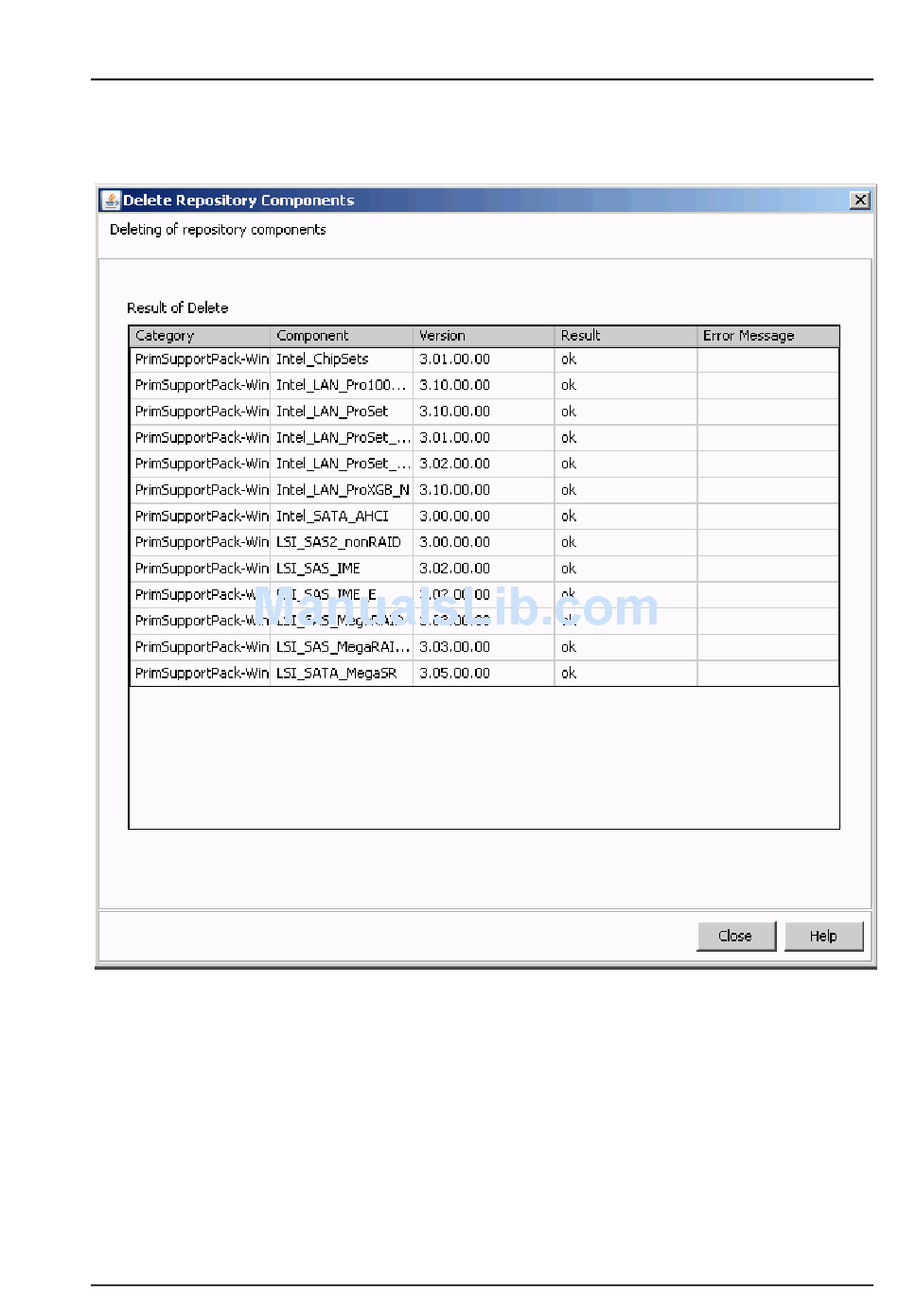This screenshot has width=899, height=1316.
Task: Select the LSI_SAS_IME component cell
Action: point(342,569)
